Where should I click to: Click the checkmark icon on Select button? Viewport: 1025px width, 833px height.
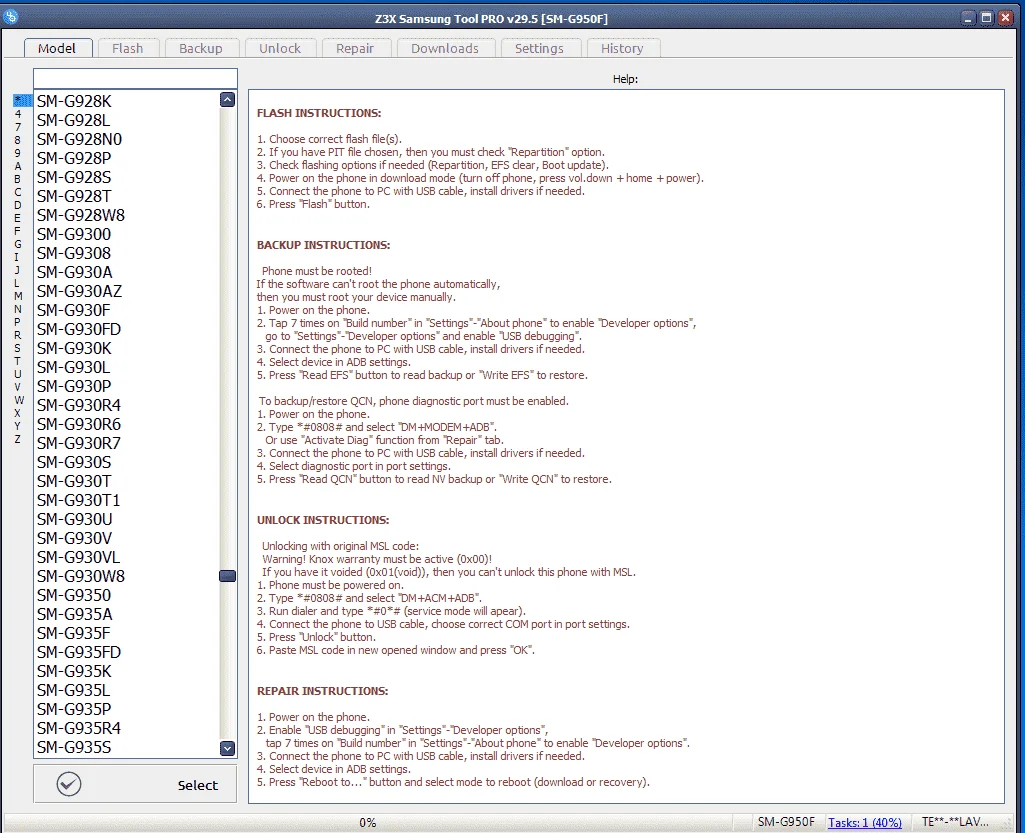pos(69,784)
